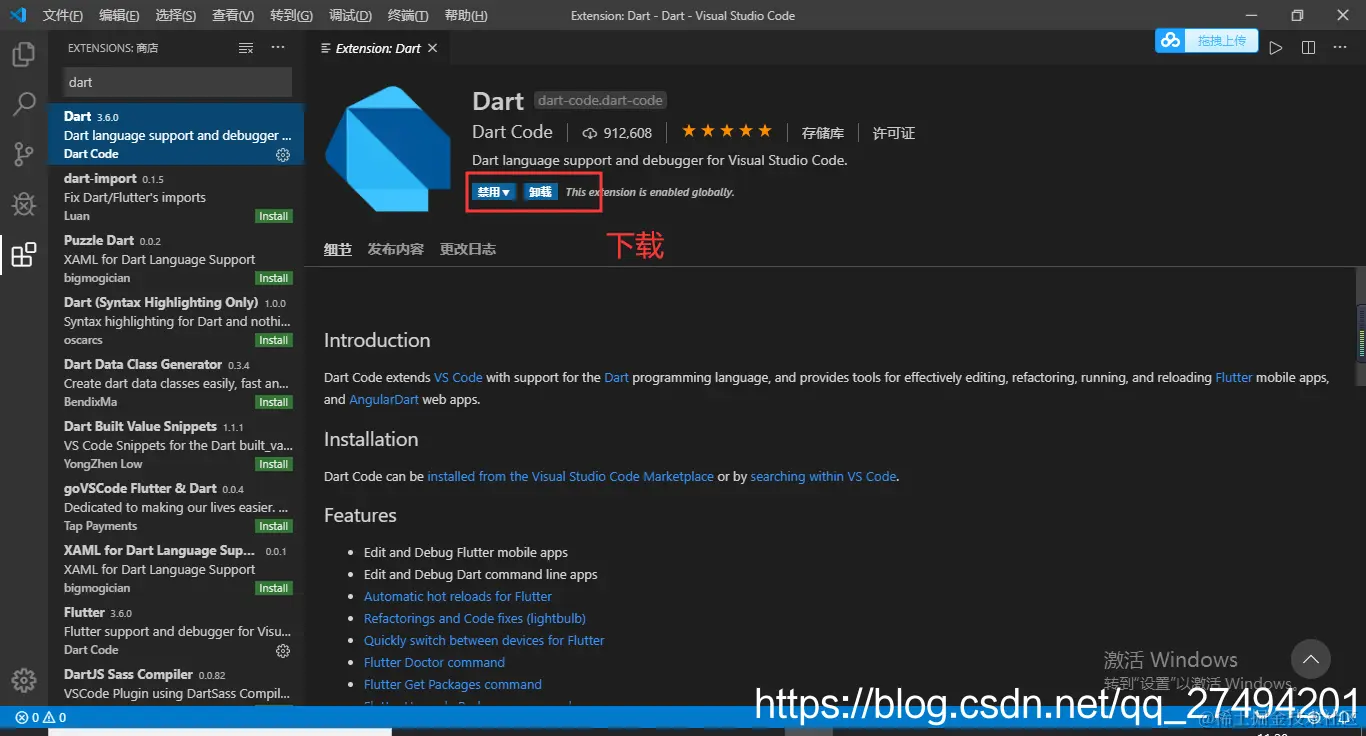Open the 查看(V) menu
The height and width of the screenshot is (736, 1366).
[x=233, y=15]
